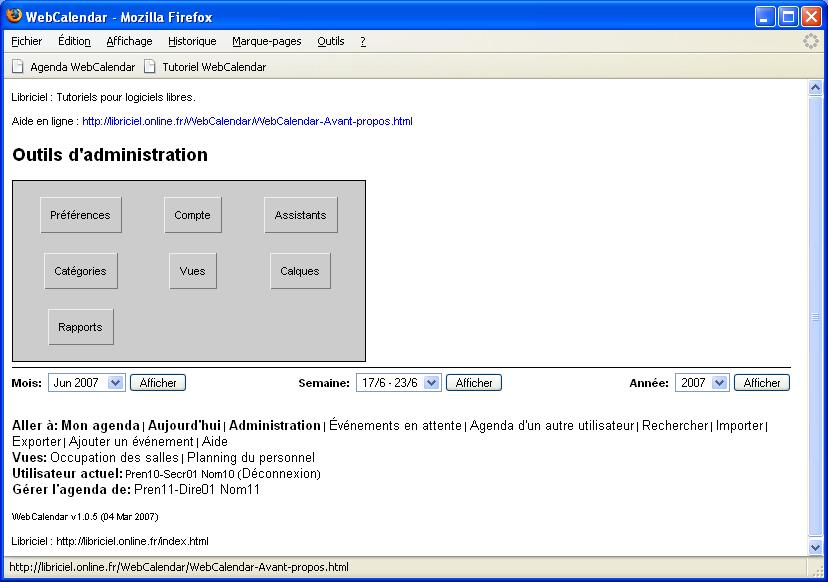Screen dimensions: 828x582
Task: Open the ? help menu
Action: tap(363, 41)
